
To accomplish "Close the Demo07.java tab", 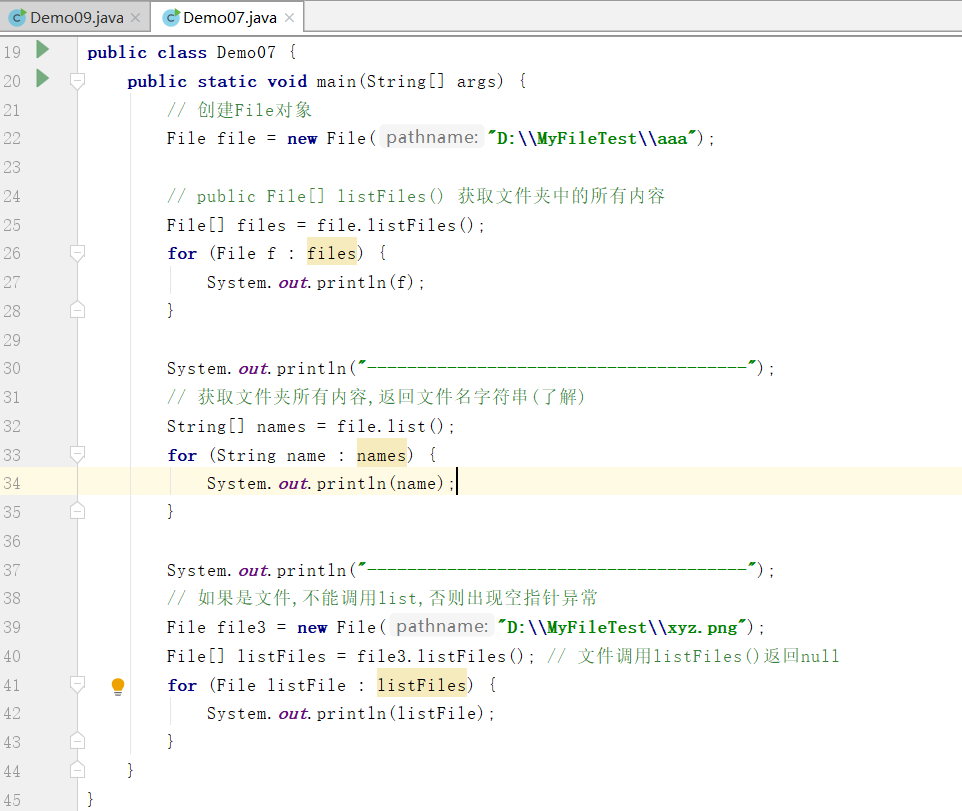I will point(290,18).
